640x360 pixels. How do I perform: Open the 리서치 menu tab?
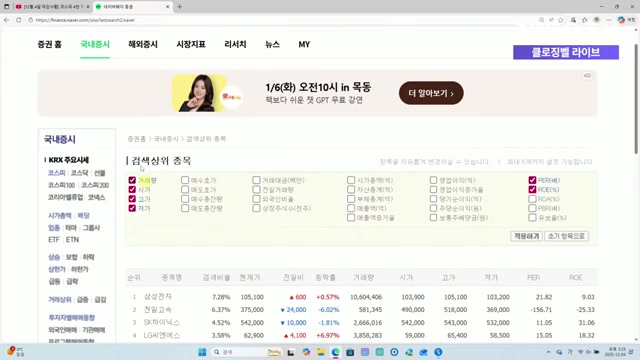tap(235, 44)
